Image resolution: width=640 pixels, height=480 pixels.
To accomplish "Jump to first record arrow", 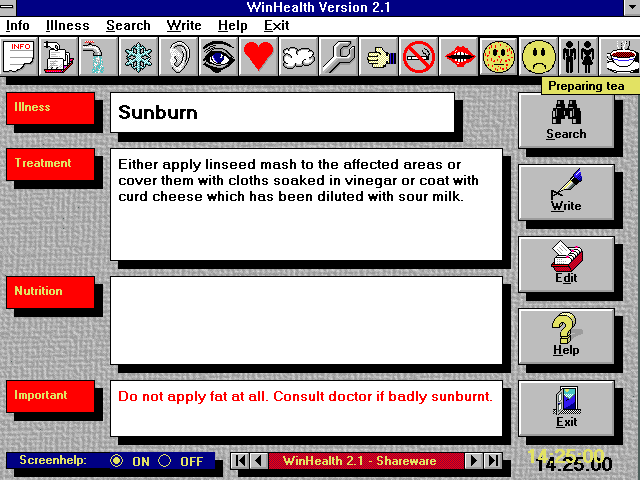I will 241,461.
